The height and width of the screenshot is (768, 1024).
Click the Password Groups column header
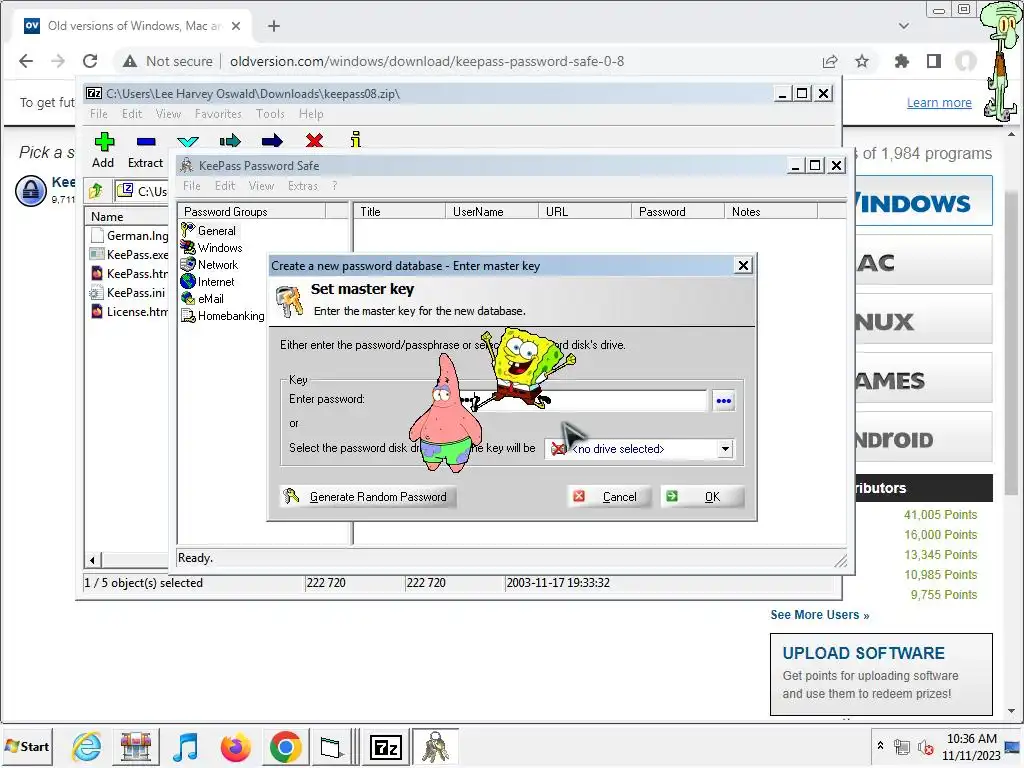click(x=251, y=212)
